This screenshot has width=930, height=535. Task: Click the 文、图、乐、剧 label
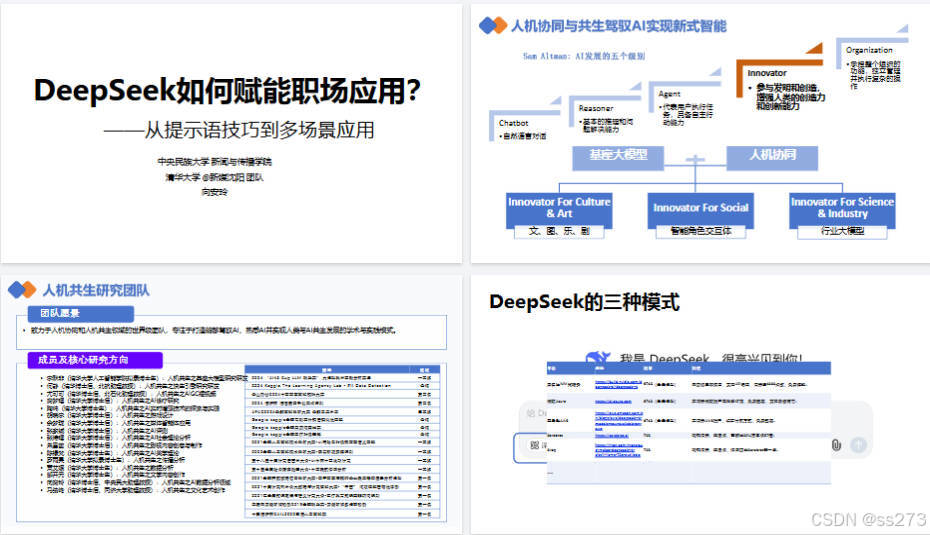click(559, 231)
